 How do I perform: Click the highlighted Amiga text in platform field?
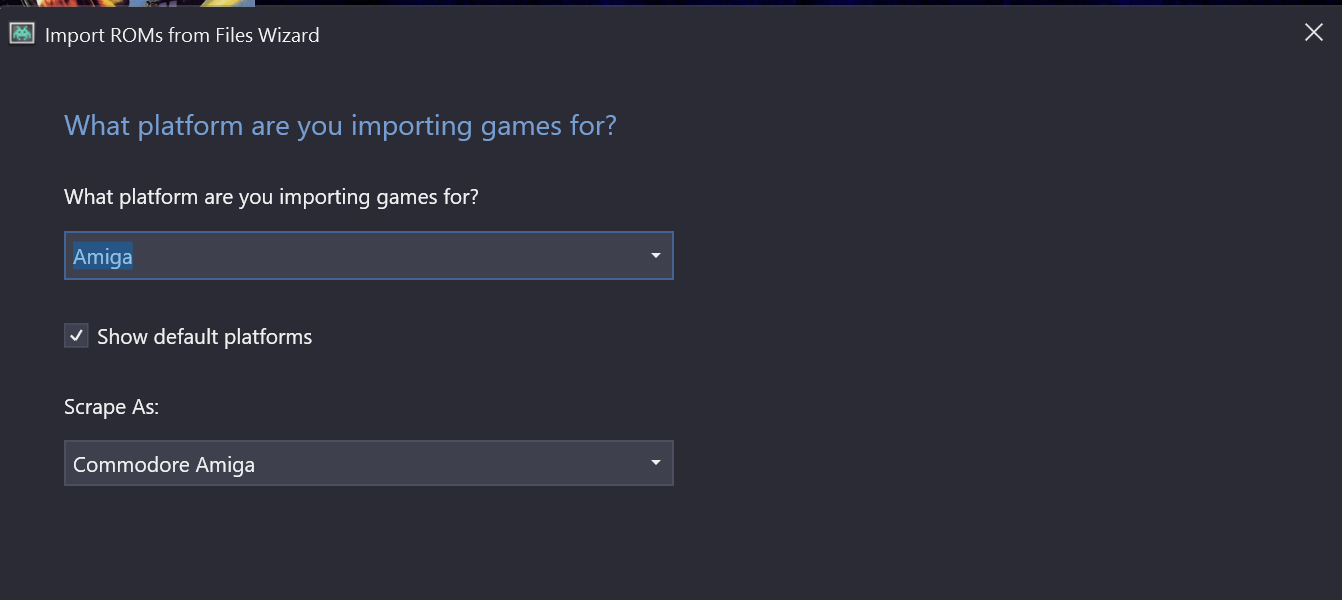[103, 257]
